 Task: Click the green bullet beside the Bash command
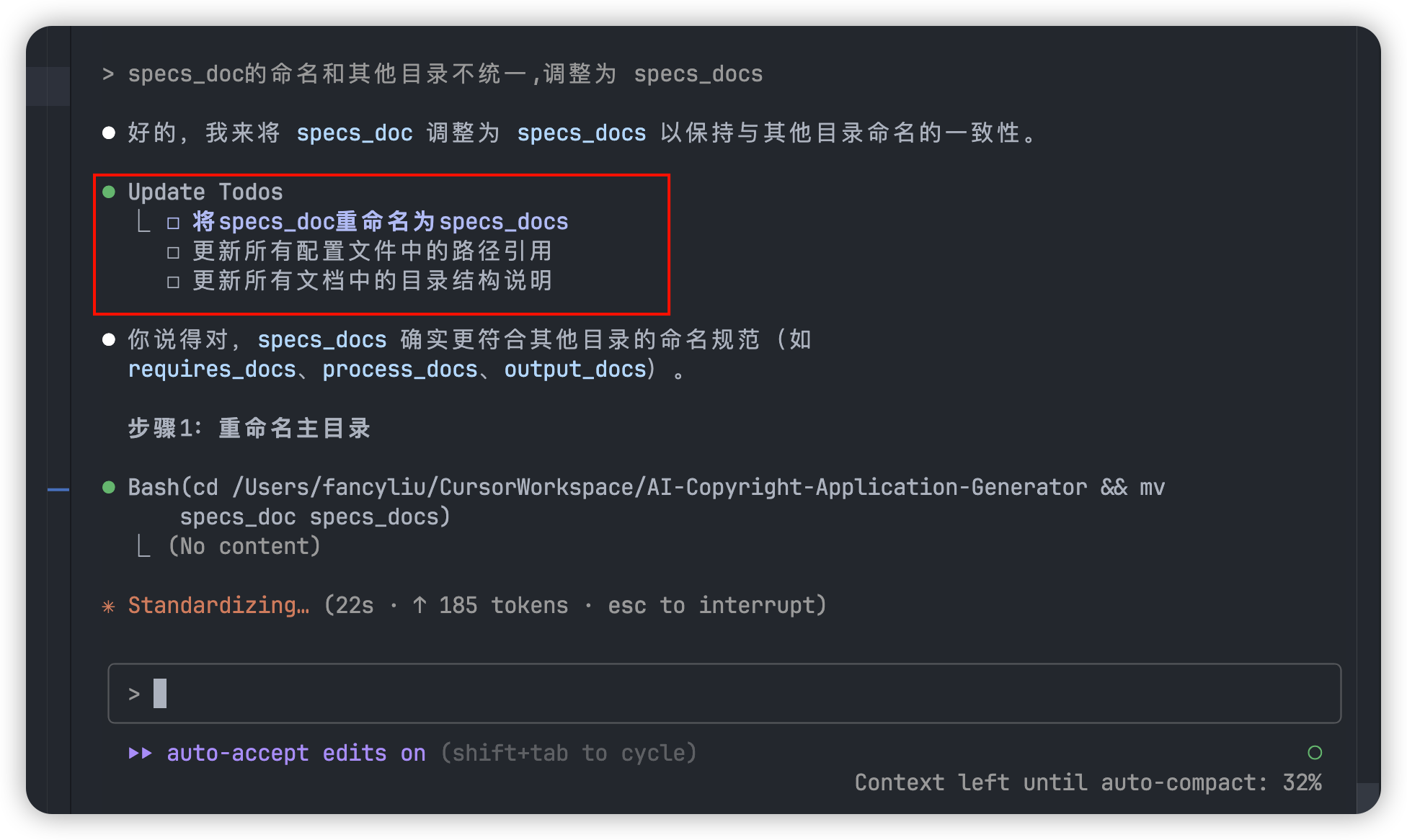(109, 488)
